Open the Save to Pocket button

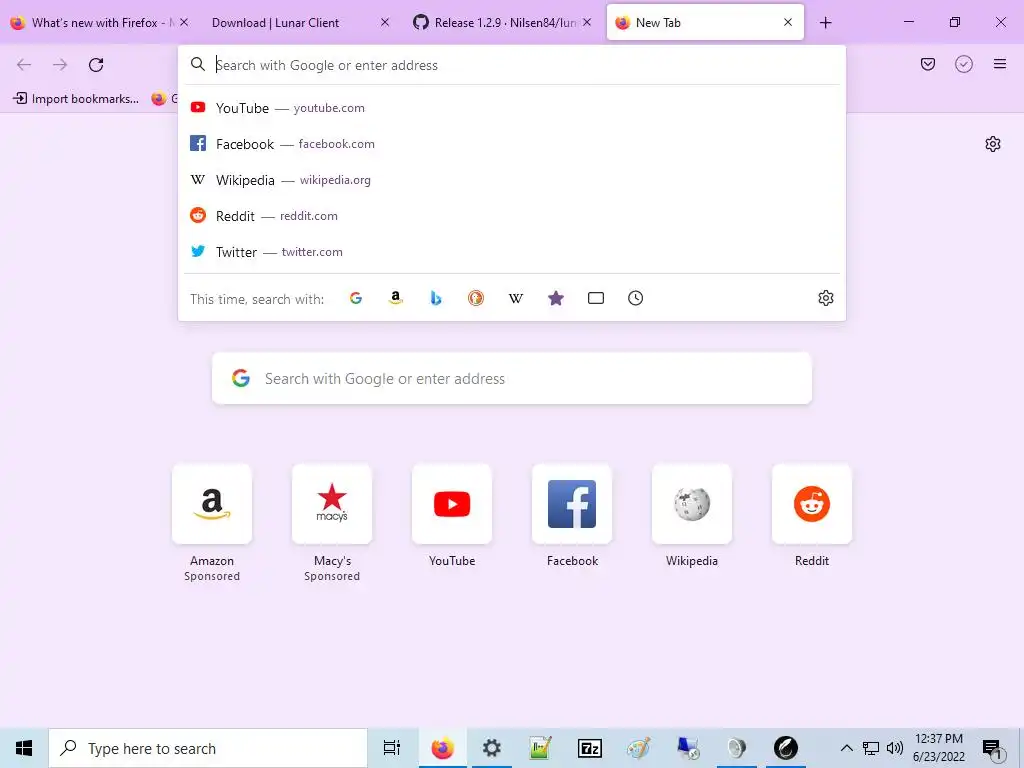tap(928, 64)
